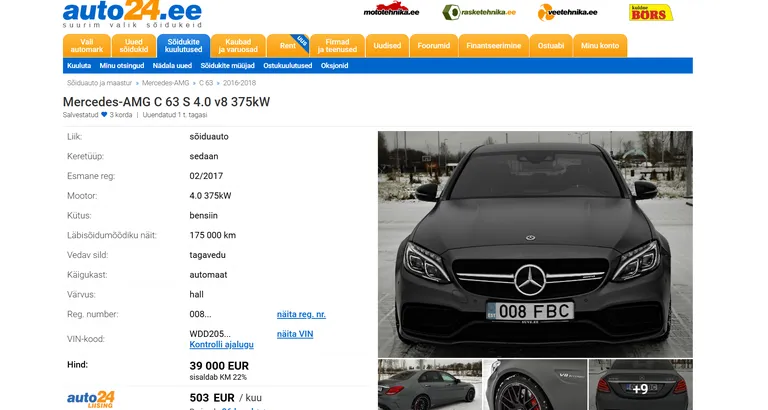The image size is (768, 410).
Task: Open the side-view car thumbnail
Action: pos(430,385)
